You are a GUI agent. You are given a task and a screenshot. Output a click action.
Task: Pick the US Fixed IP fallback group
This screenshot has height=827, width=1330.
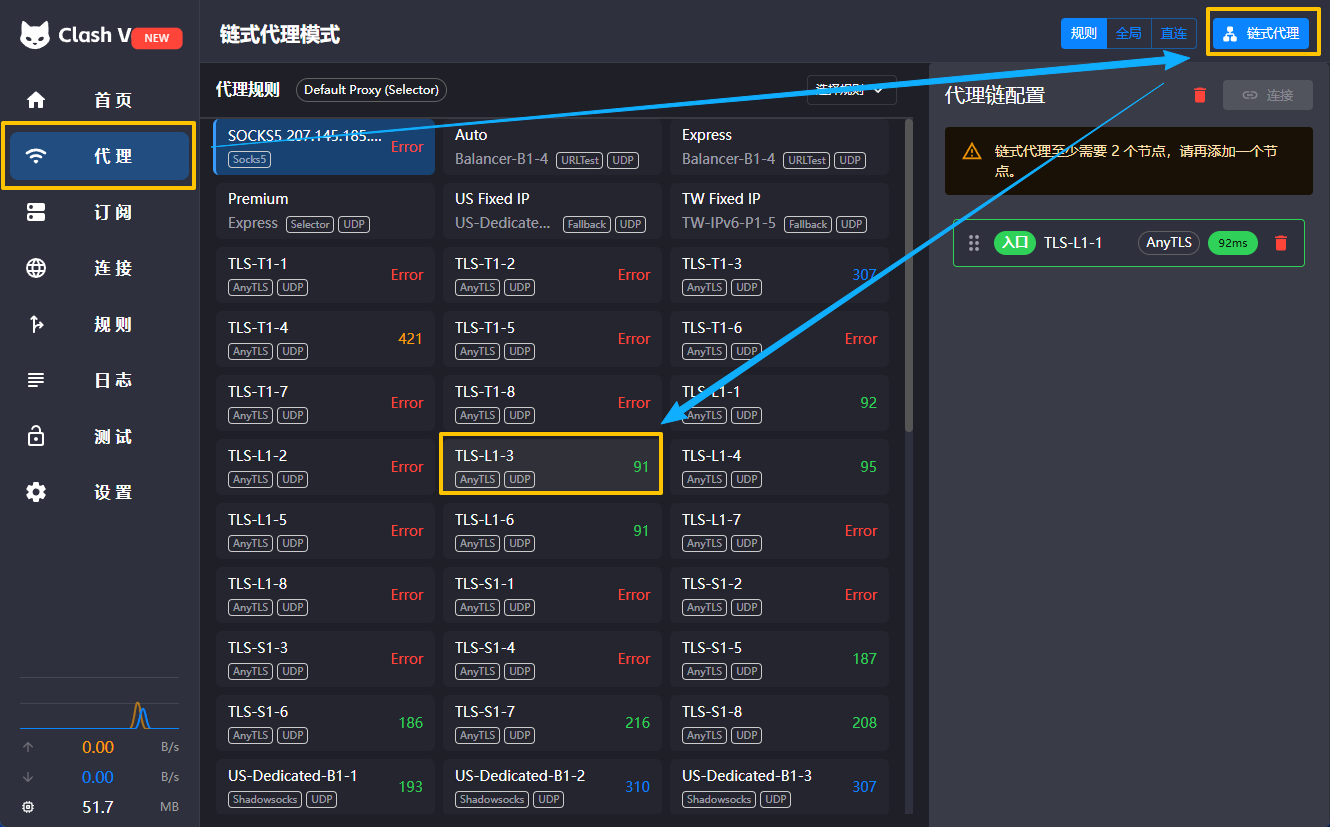[x=552, y=211]
